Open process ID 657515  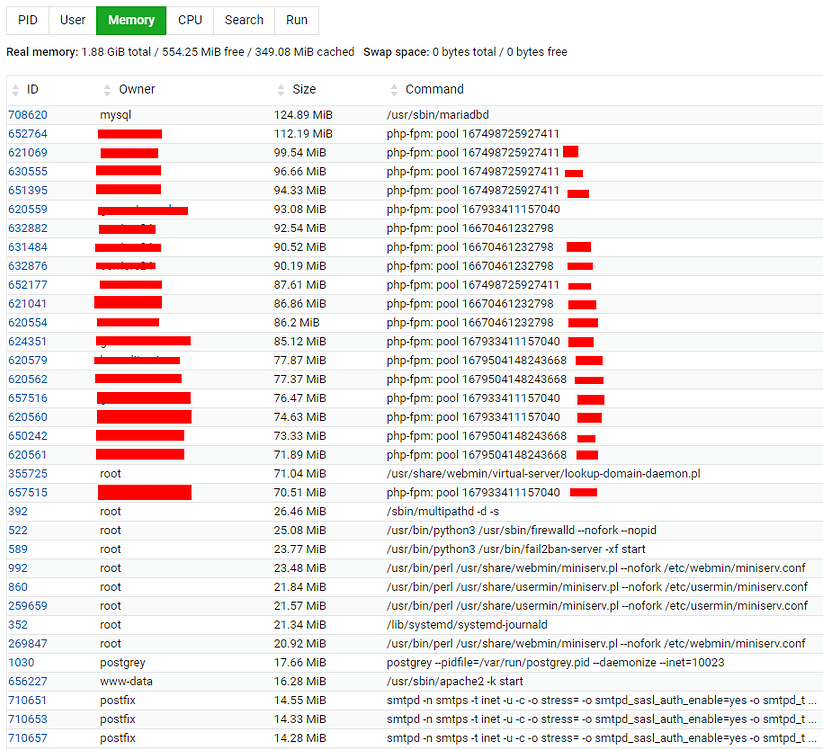click(28, 493)
